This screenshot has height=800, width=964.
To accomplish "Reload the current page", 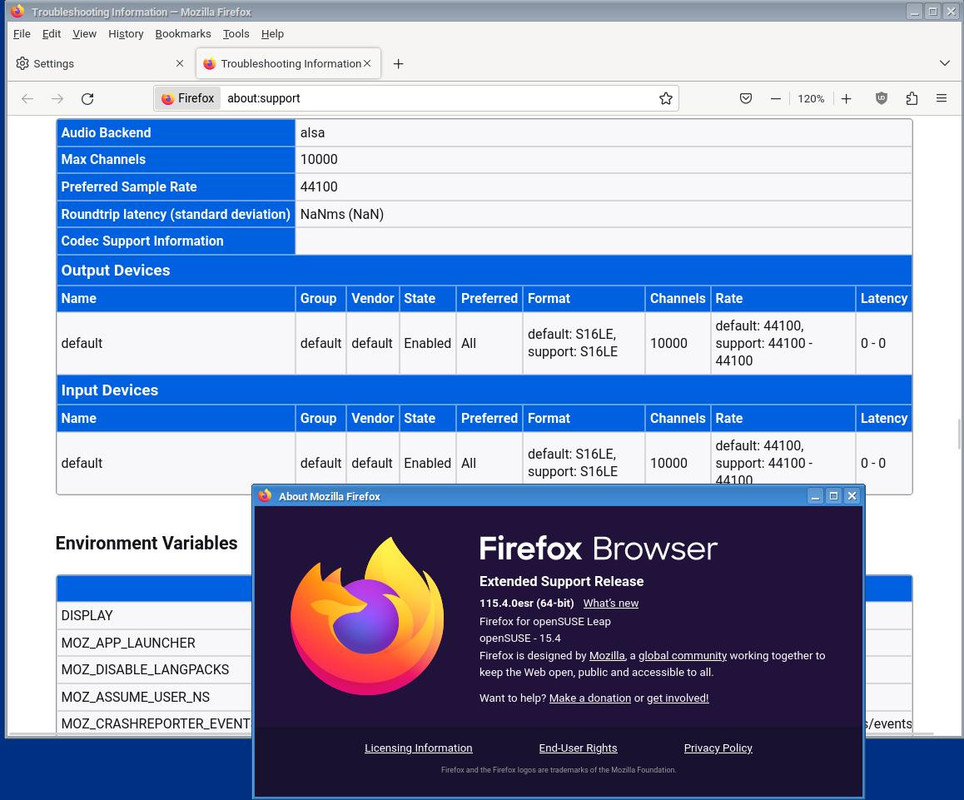I will (x=88, y=99).
